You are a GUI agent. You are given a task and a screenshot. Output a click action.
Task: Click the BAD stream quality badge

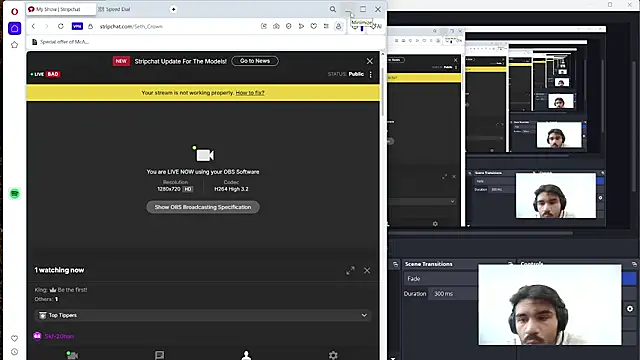coord(53,74)
